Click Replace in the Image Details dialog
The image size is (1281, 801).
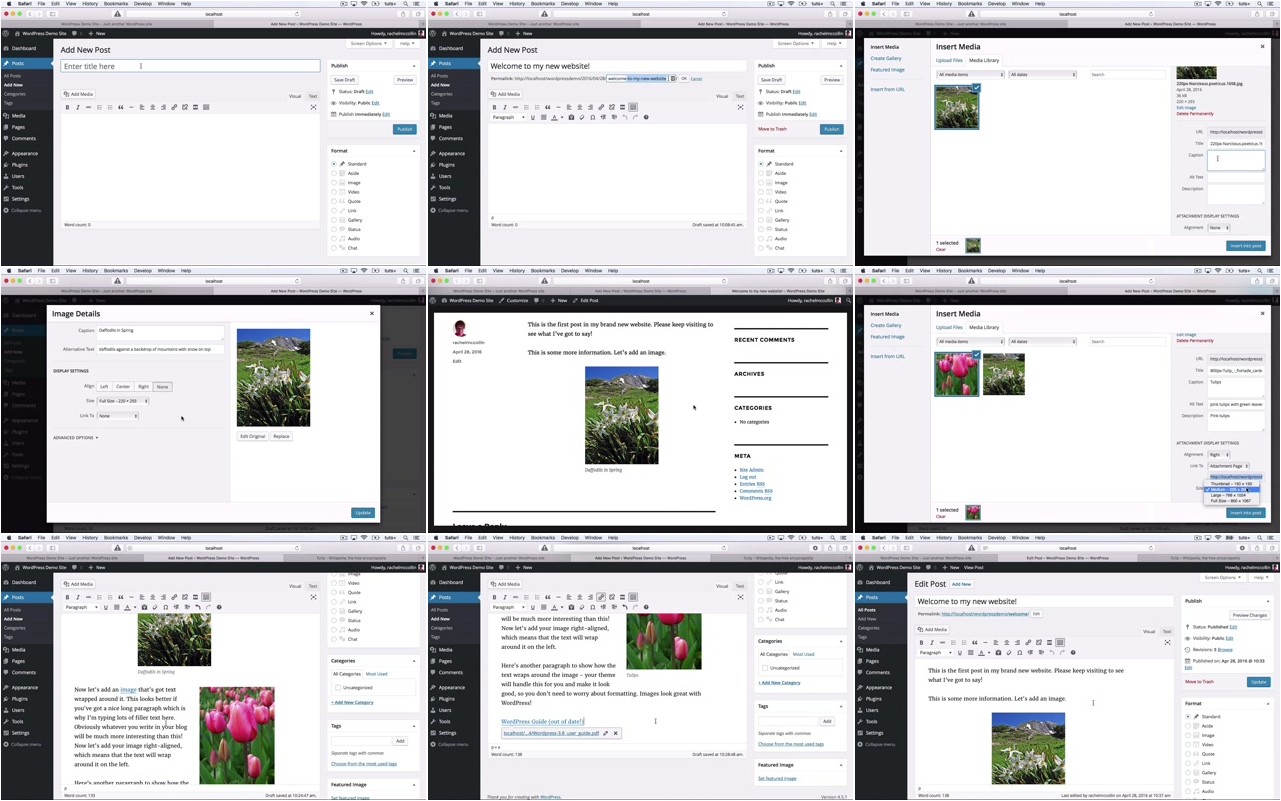[281, 436]
